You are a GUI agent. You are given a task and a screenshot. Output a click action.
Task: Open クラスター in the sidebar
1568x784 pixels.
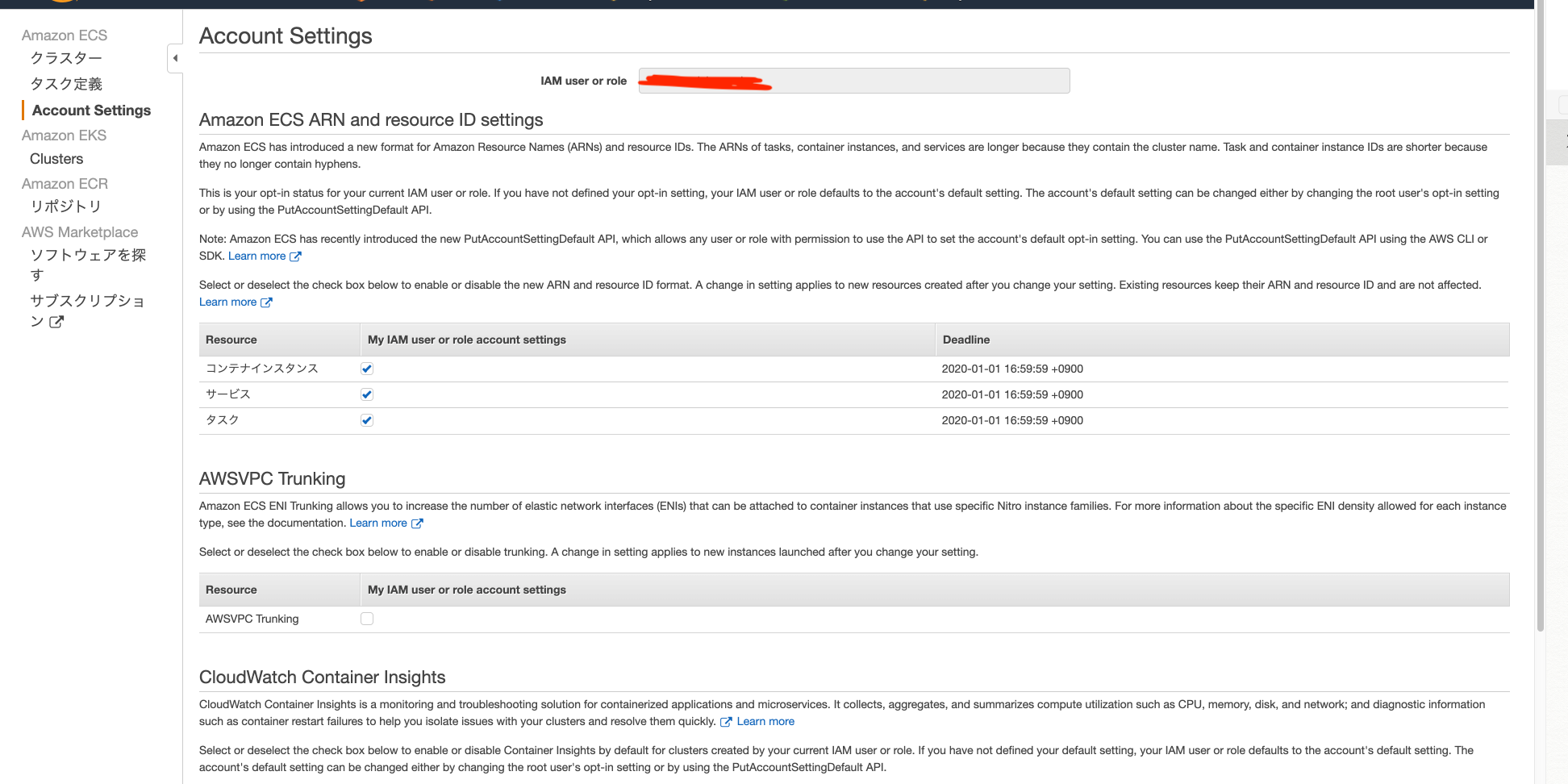click(66, 58)
